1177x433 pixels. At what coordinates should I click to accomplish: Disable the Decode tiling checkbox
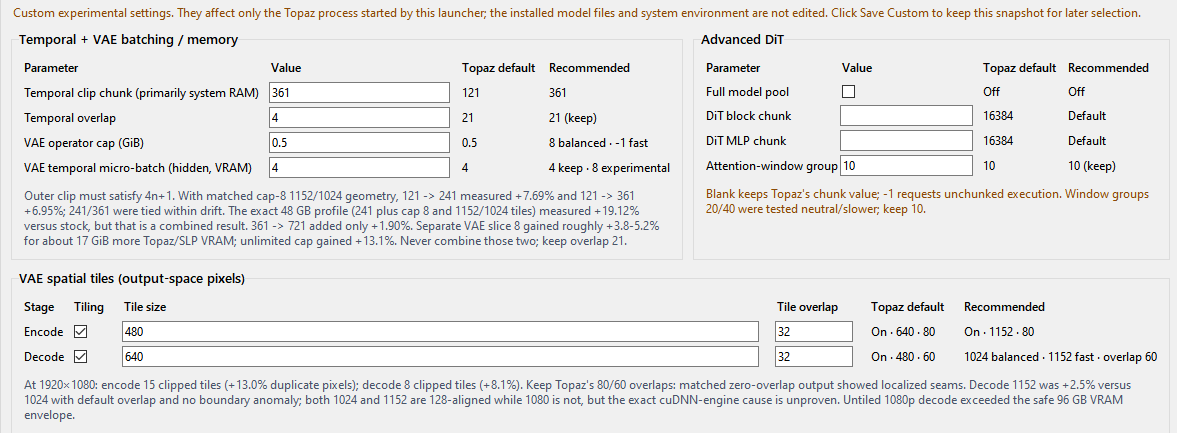pyautogui.click(x=80, y=356)
